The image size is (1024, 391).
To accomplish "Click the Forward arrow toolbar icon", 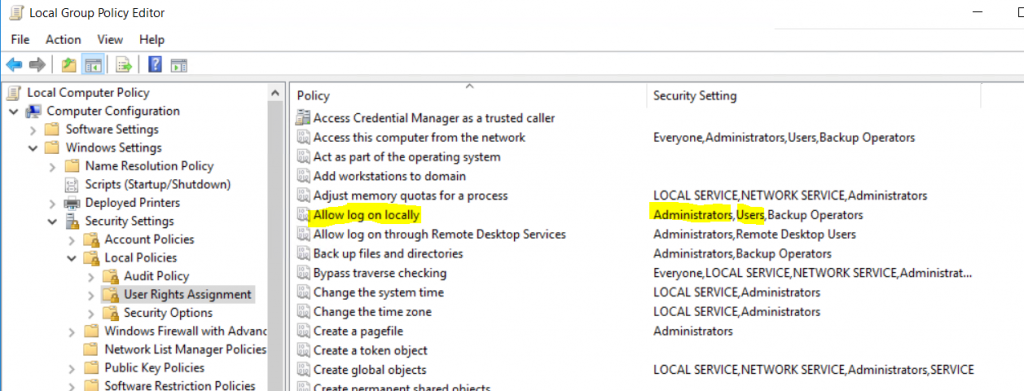I will [37, 65].
